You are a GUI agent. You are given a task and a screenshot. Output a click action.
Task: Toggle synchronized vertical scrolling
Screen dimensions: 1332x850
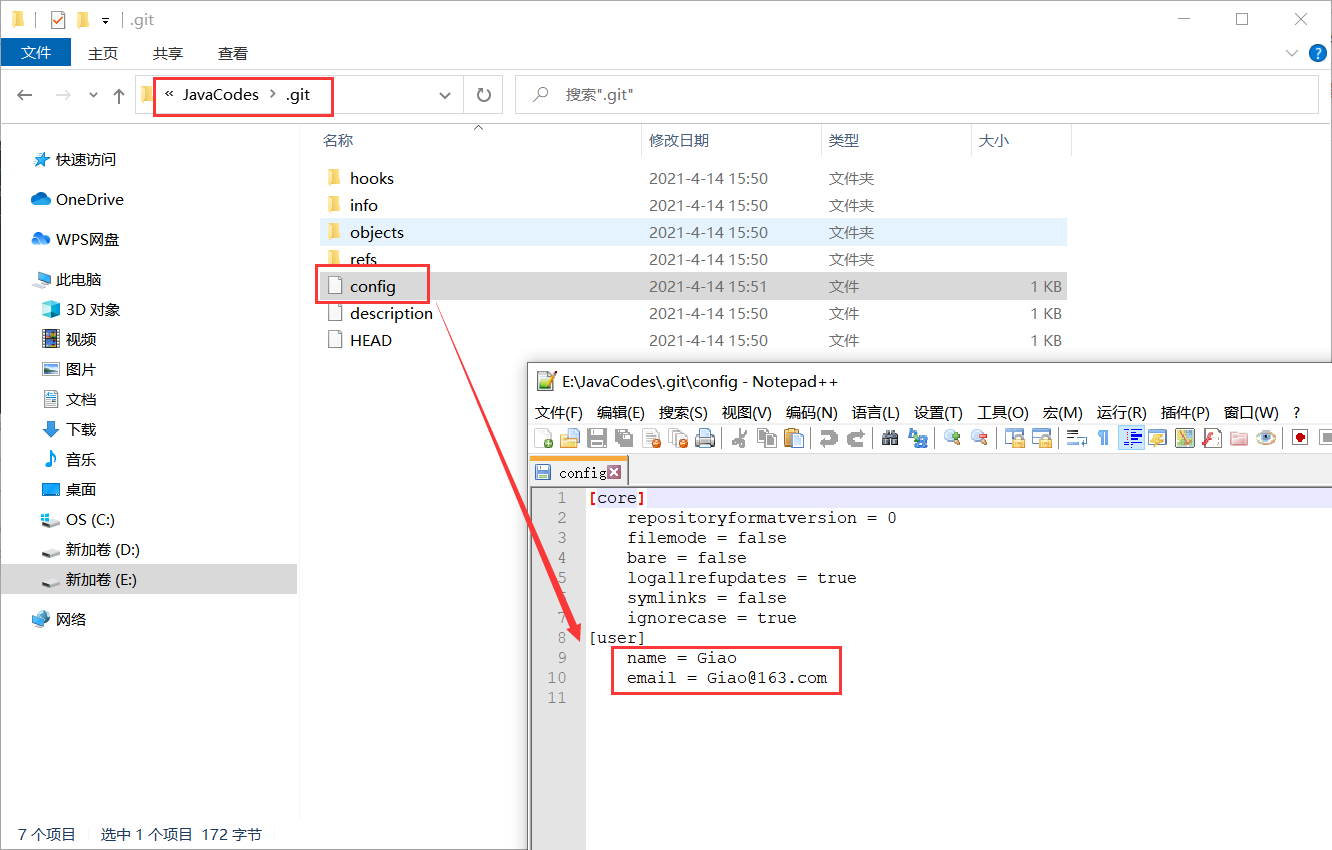[x=1015, y=437]
